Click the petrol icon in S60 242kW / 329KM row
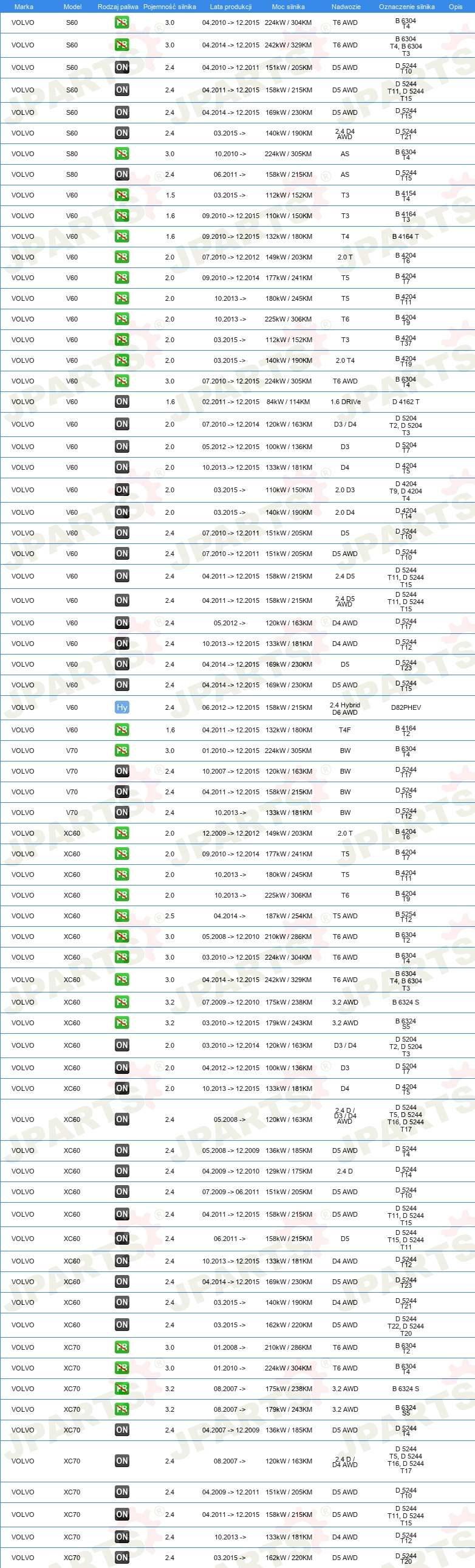475x1568 pixels. 121,45
